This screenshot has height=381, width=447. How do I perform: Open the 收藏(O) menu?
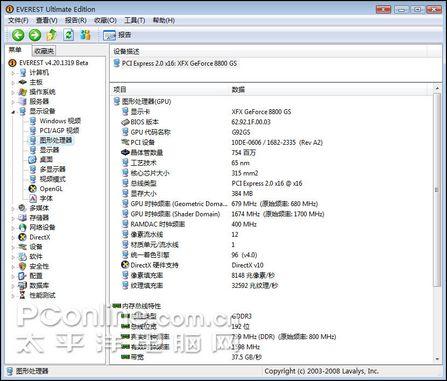105,20
